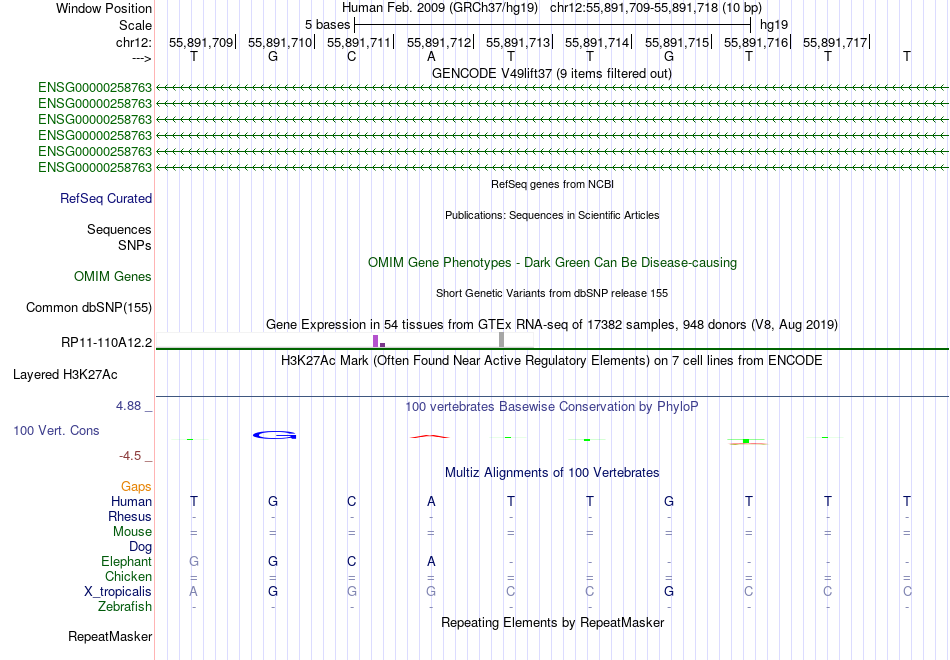
Task: Click the orange Gaps label
Action: pos(136,486)
